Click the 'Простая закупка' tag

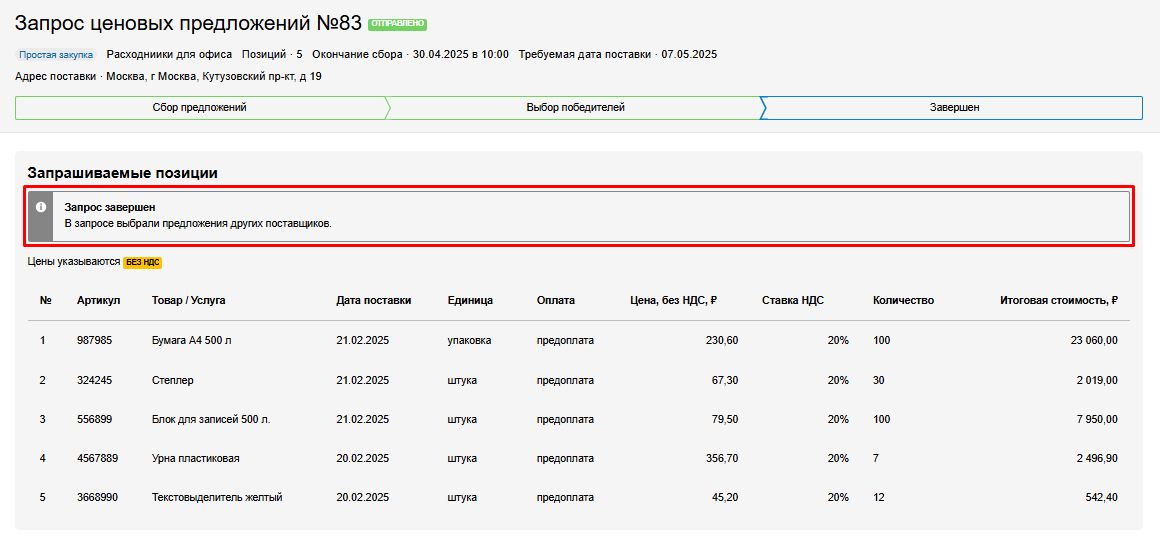click(56, 55)
